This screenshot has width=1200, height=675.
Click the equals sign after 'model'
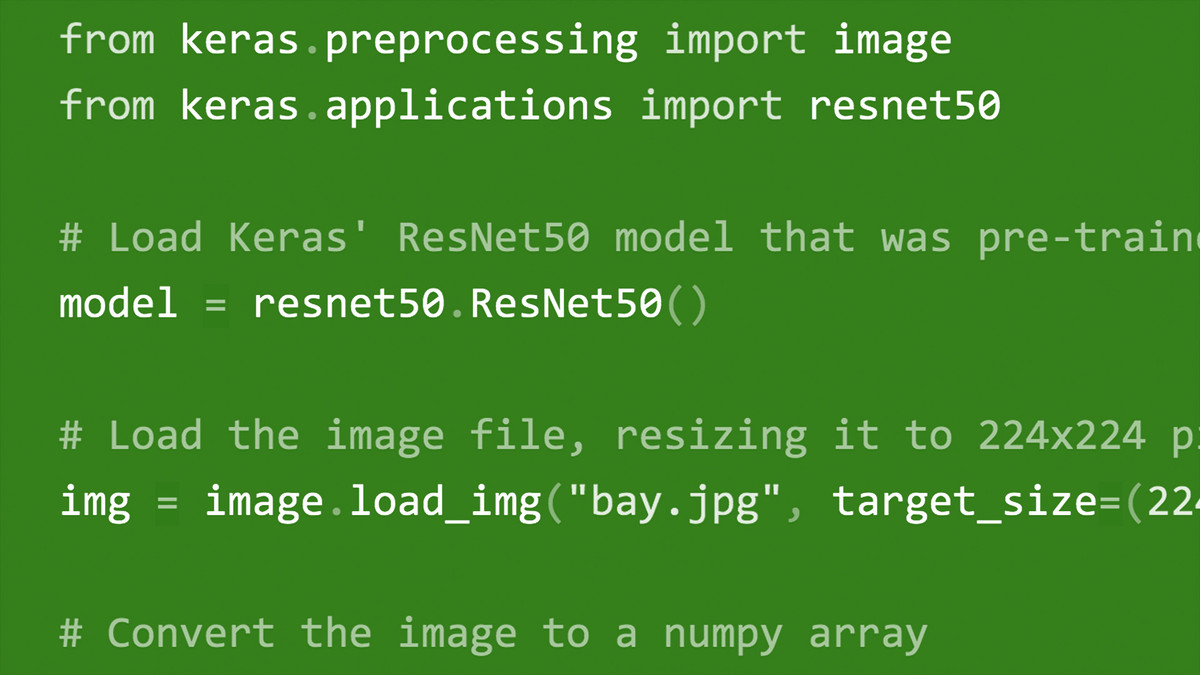click(x=216, y=304)
